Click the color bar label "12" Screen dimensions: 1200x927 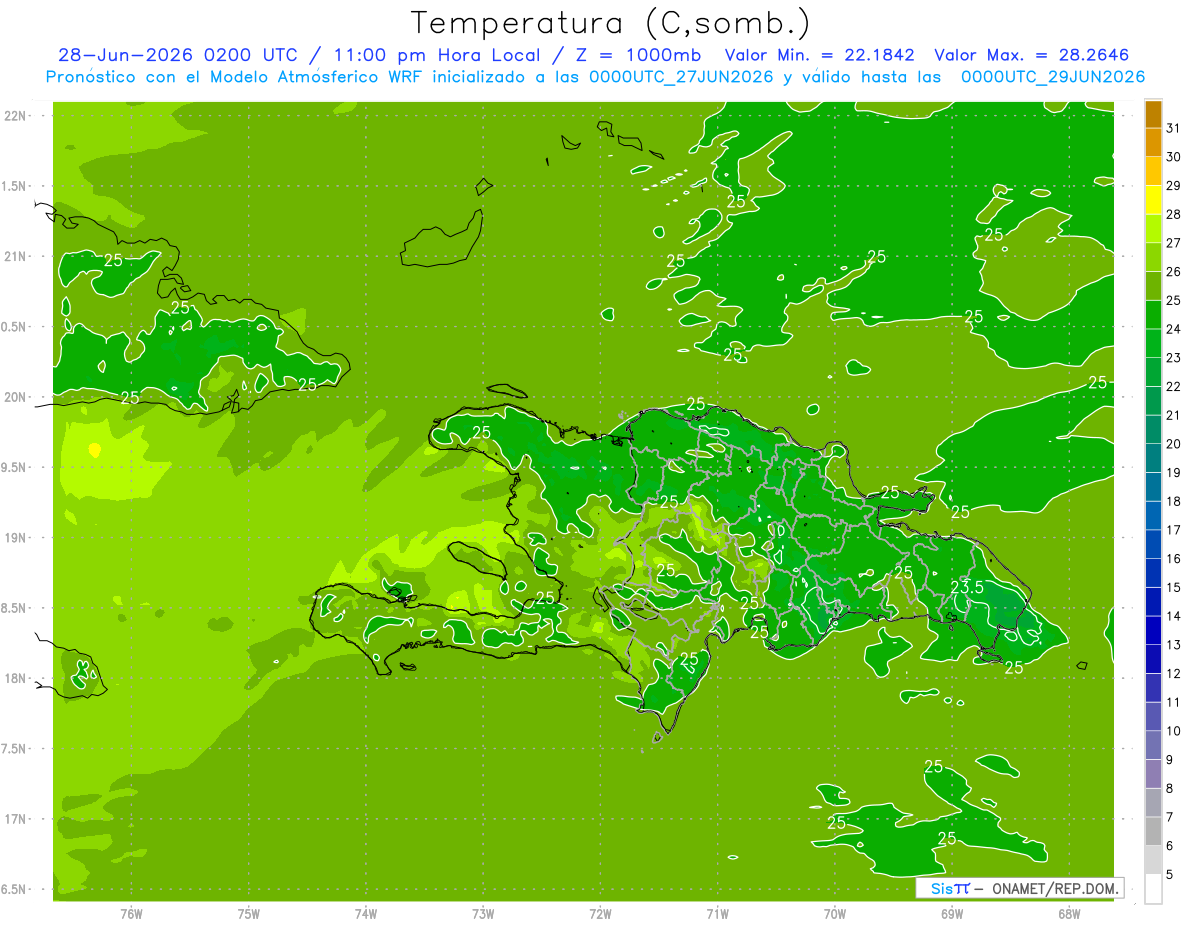click(1173, 673)
